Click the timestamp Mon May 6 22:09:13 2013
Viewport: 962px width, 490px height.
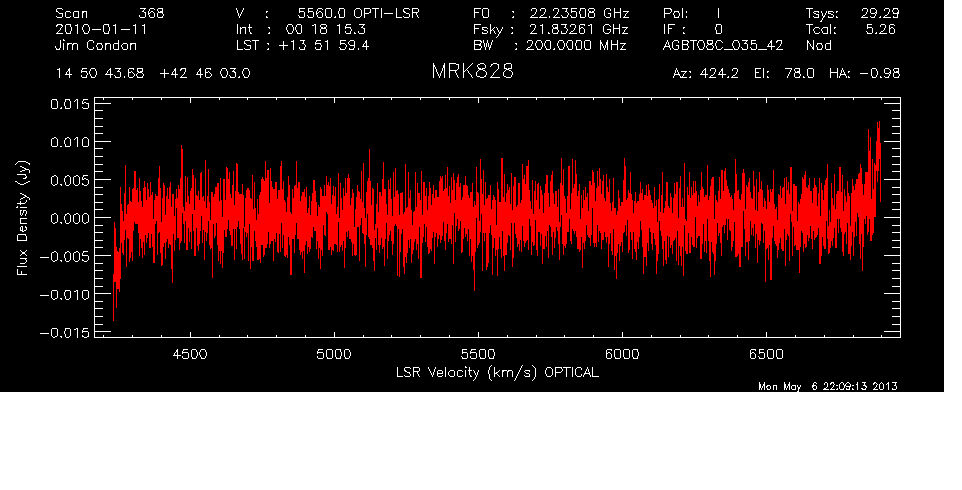[828, 386]
